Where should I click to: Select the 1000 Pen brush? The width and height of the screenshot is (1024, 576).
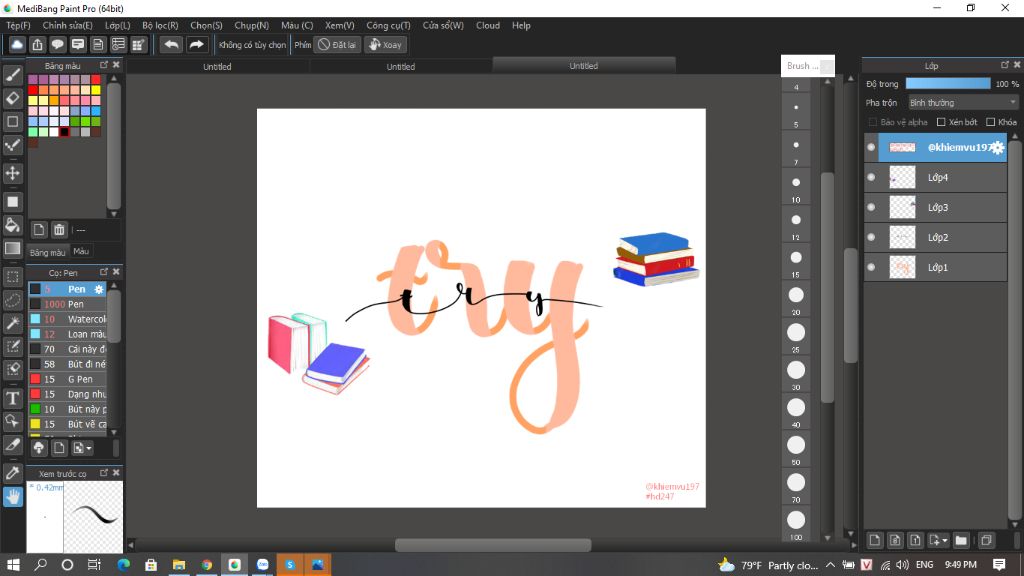click(x=67, y=304)
